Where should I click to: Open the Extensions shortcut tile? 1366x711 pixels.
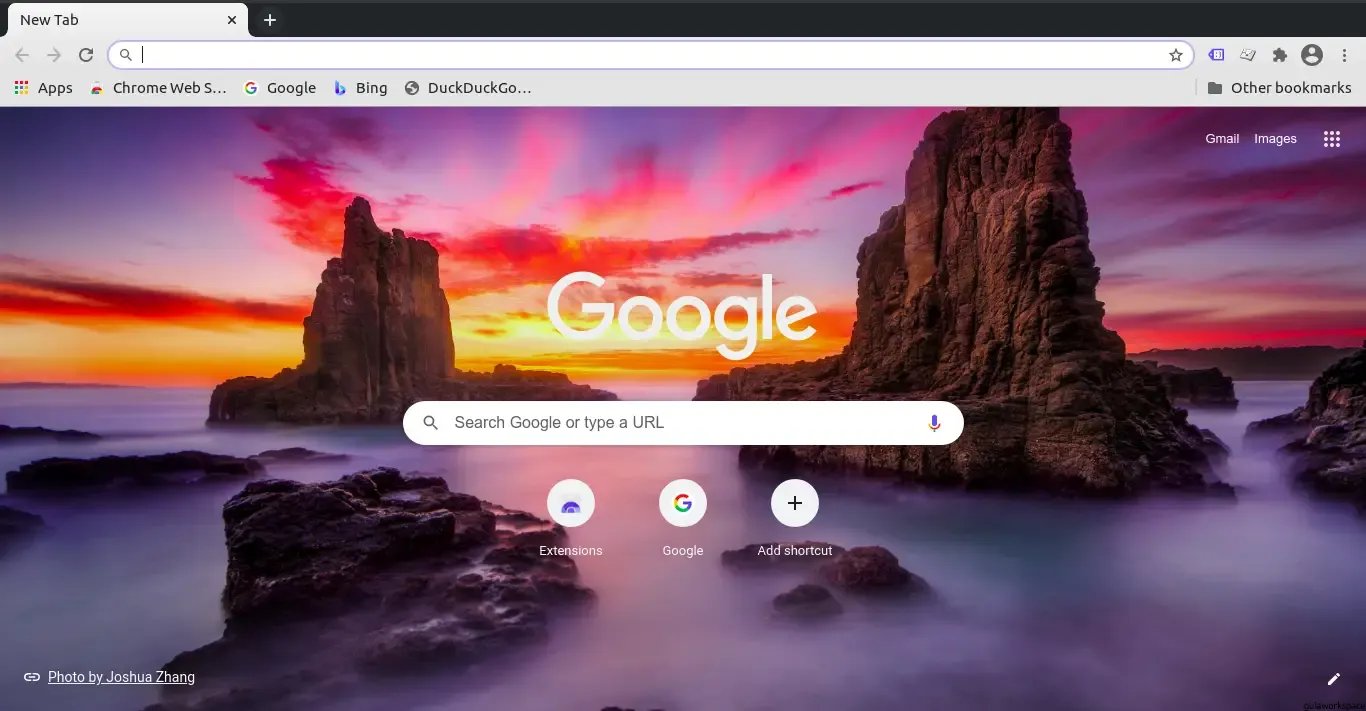(x=571, y=519)
